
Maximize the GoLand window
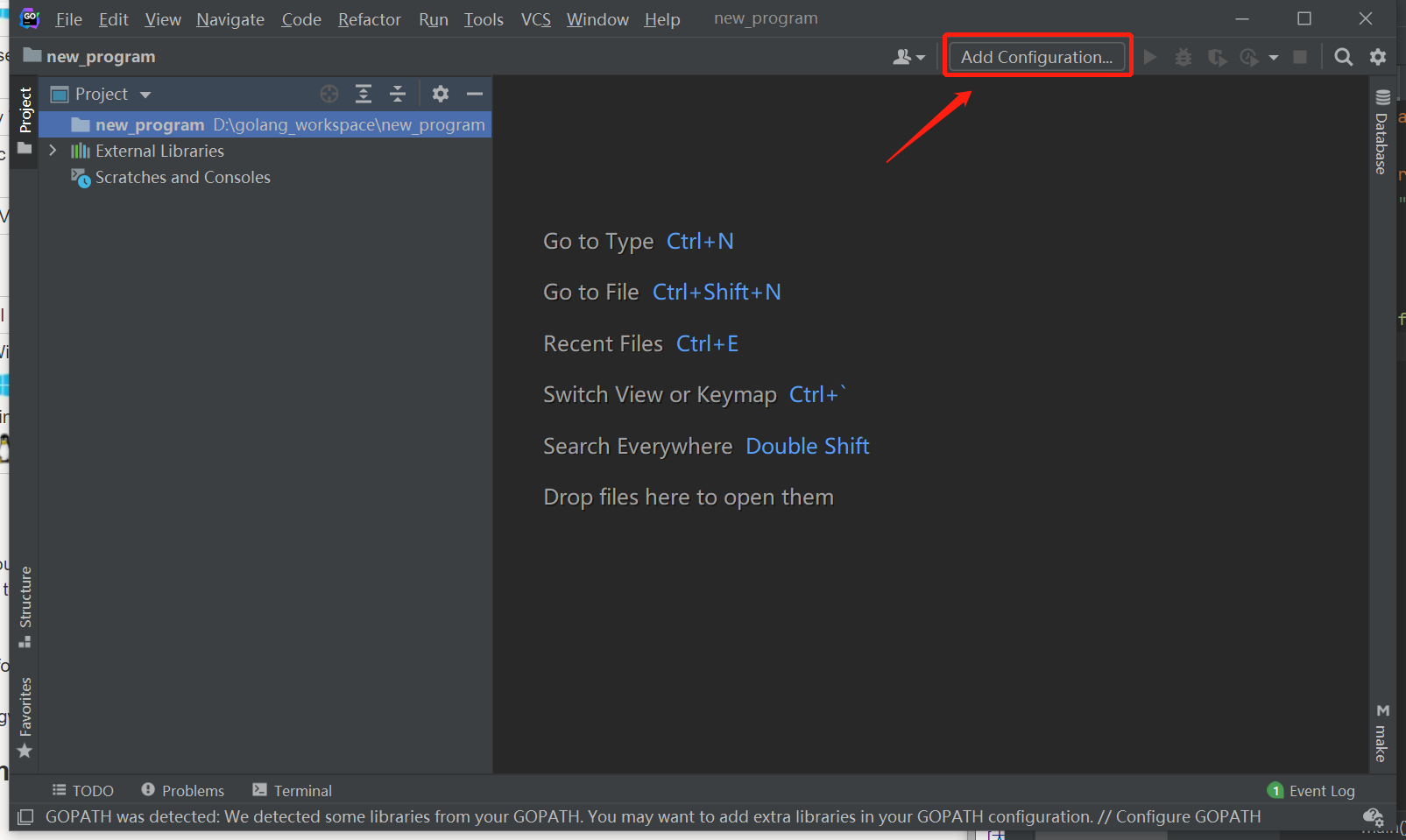[1304, 18]
